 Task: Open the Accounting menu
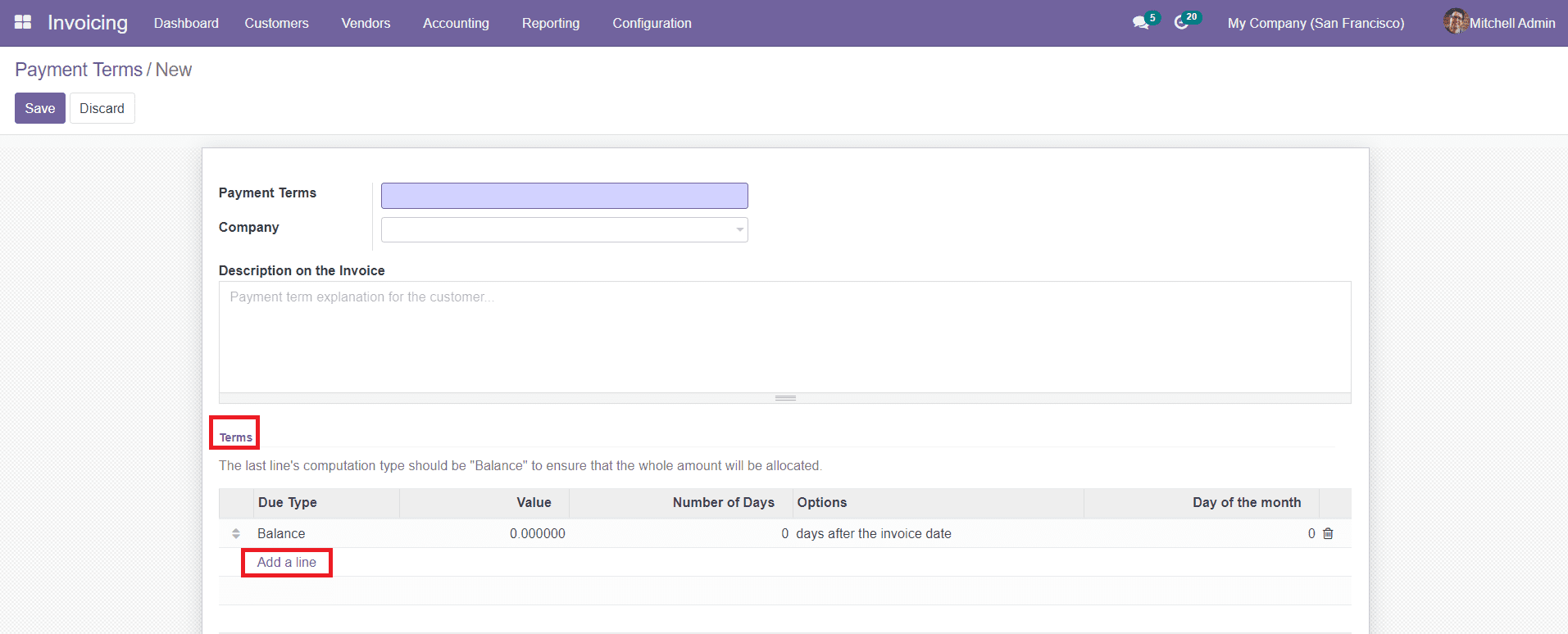click(456, 23)
